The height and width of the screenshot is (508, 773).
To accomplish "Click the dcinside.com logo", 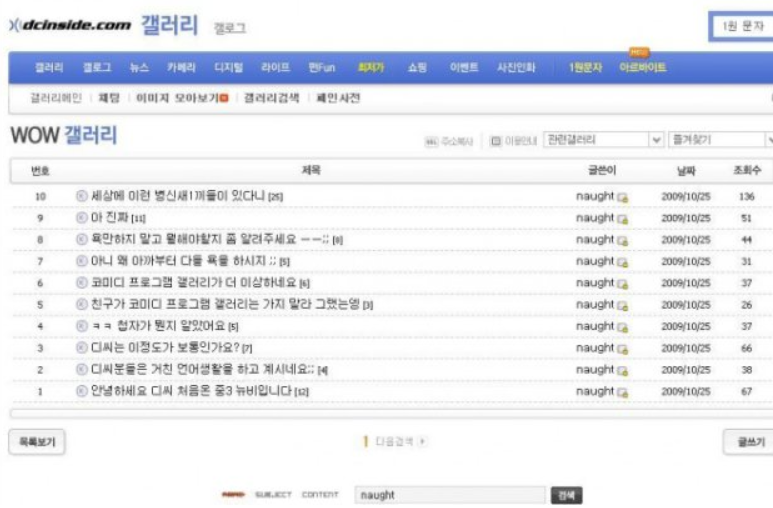I will (x=70, y=25).
